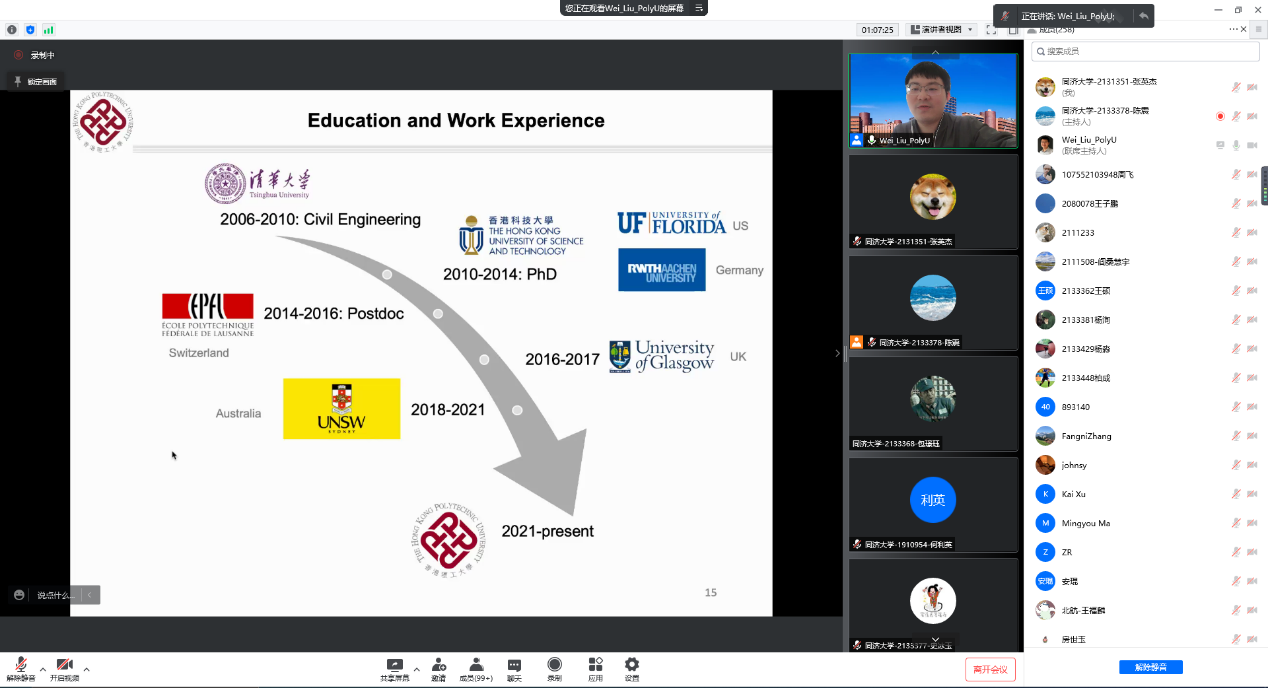Expand share screen options arrow

[416, 669]
